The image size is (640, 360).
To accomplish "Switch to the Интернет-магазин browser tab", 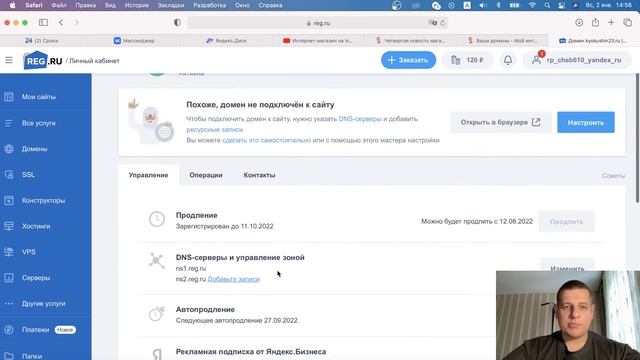I will pos(318,41).
